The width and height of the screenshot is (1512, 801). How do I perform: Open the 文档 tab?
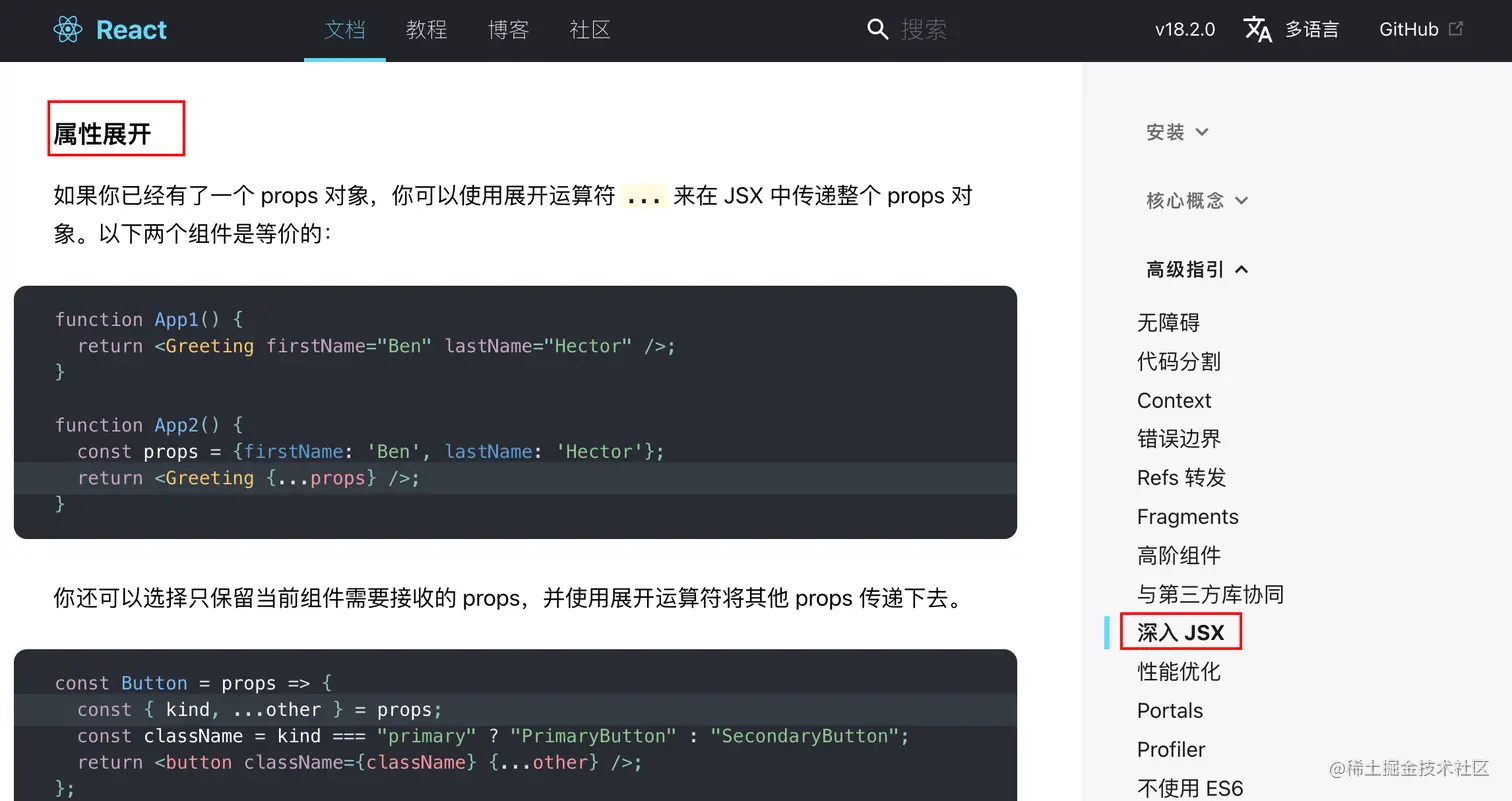[345, 30]
